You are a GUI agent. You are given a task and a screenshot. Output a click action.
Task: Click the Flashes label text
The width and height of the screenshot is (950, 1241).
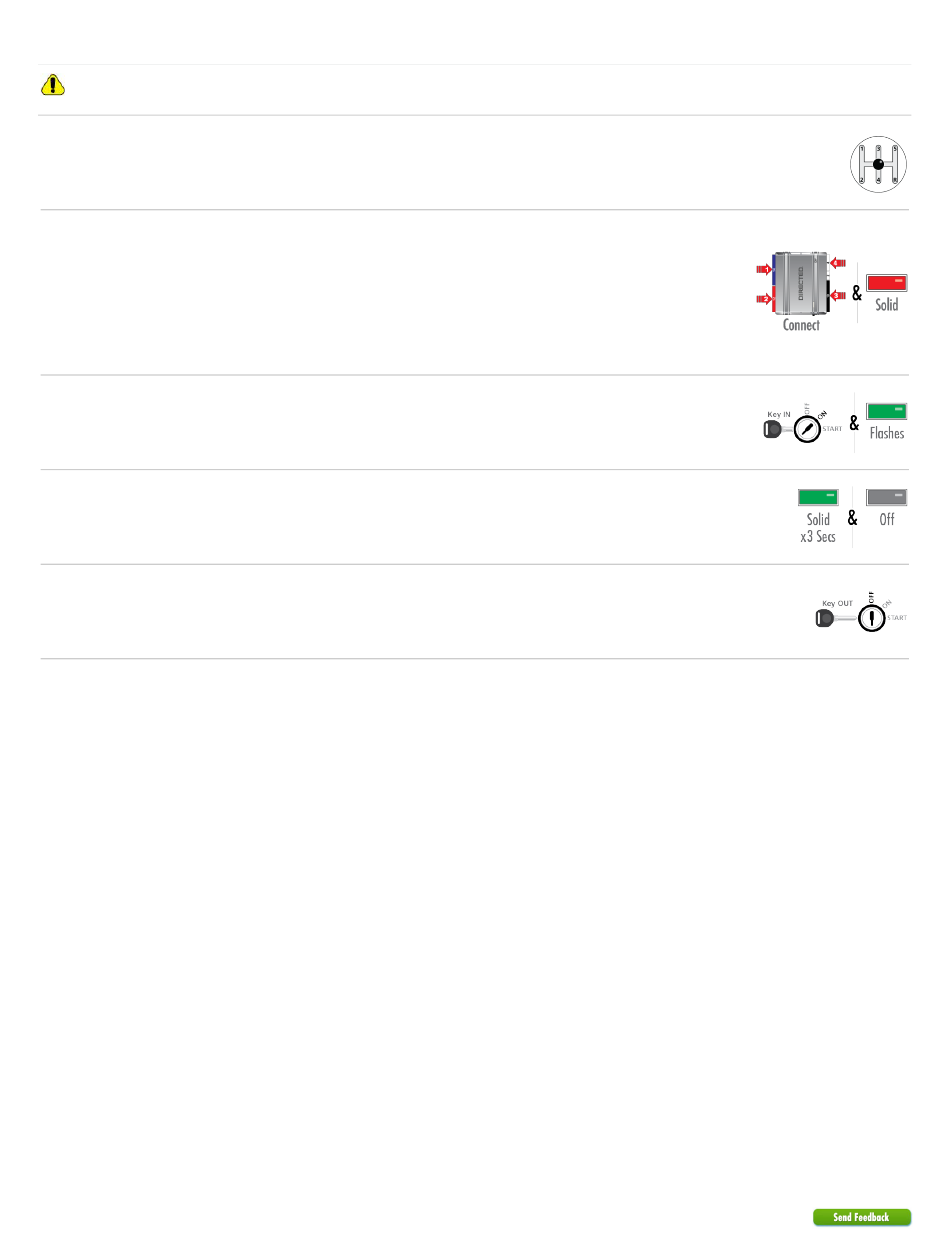(x=887, y=434)
